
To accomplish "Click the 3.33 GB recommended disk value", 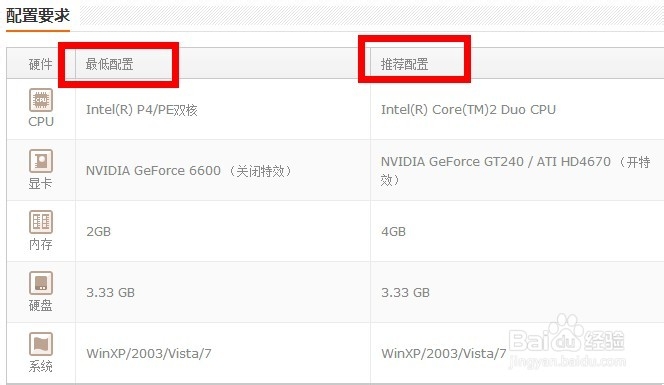I will 405,293.
